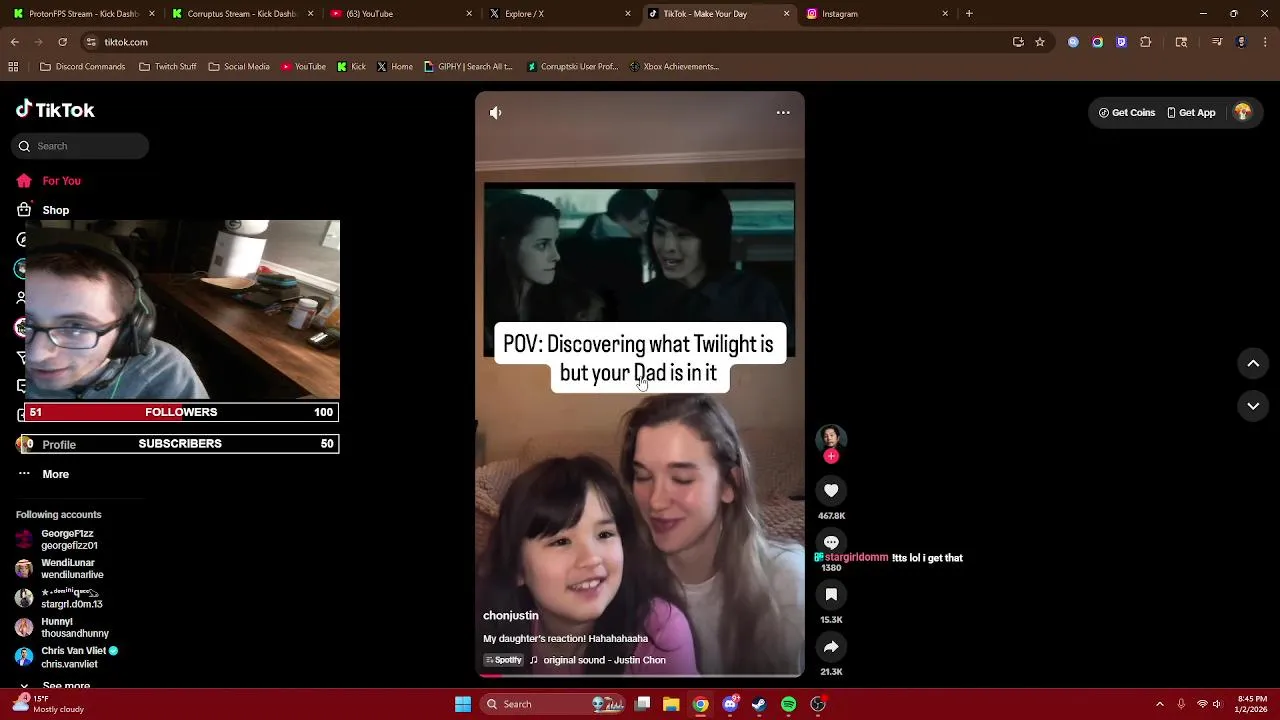Follow creator with red plus badge
Image resolution: width=1280 pixels, height=720 pixels.
(831, 456)
